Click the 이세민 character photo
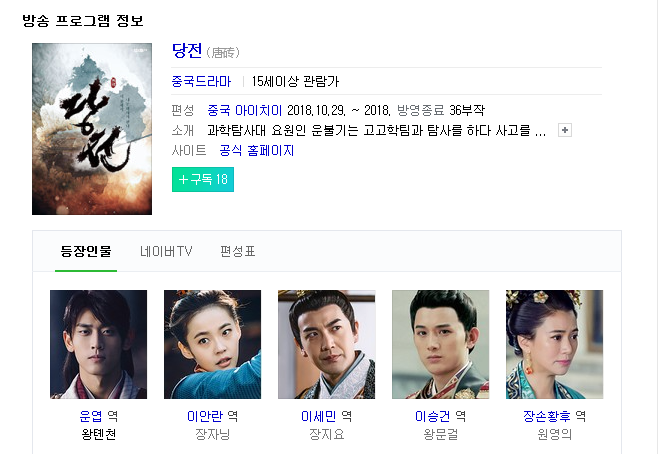Image resolution: width=660 pixels, height=454 pixels. pos(327,344)
